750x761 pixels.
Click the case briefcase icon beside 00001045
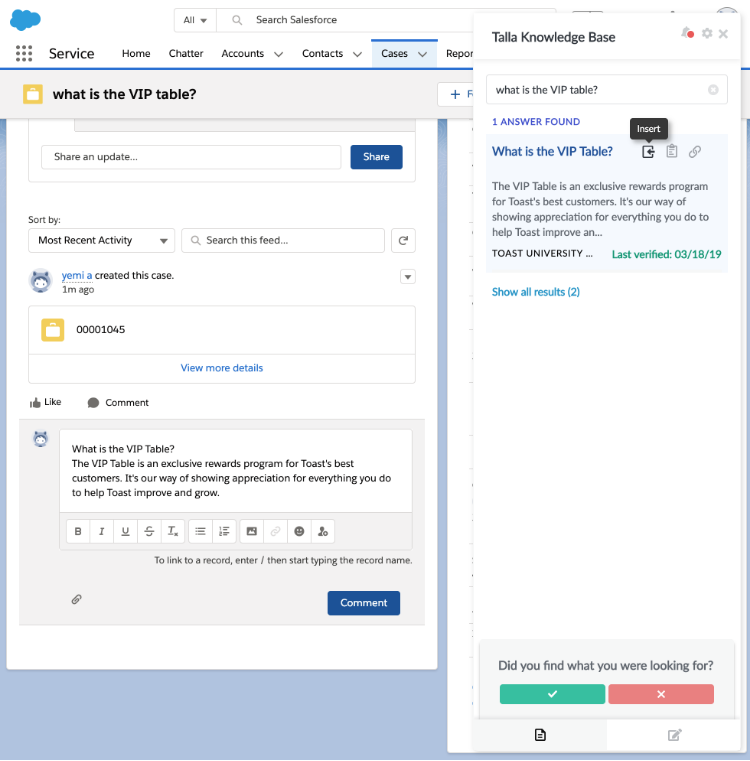pyautogui.click(x=52, y=330)
